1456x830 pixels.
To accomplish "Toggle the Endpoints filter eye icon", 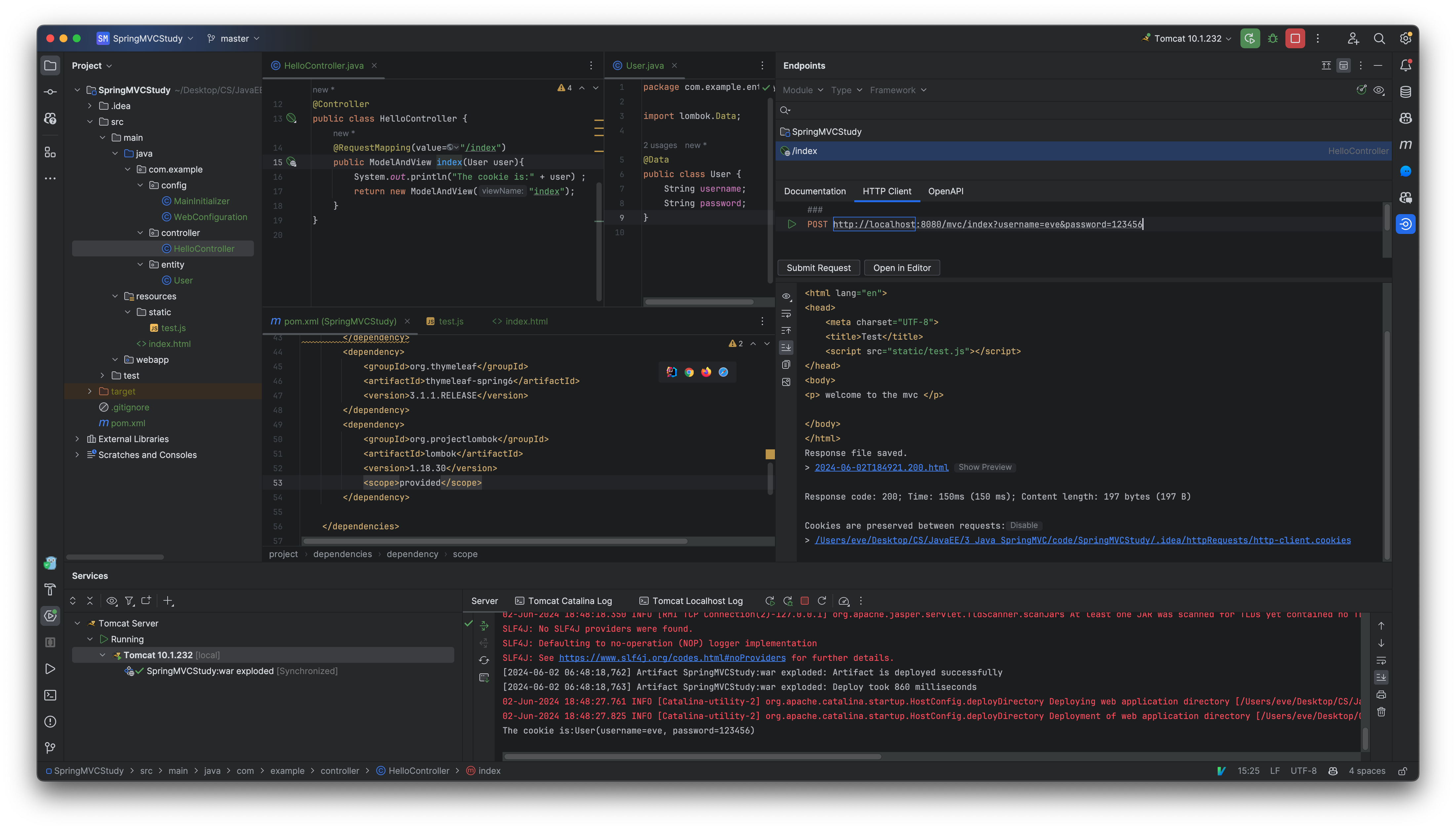I will point(1379,90).
